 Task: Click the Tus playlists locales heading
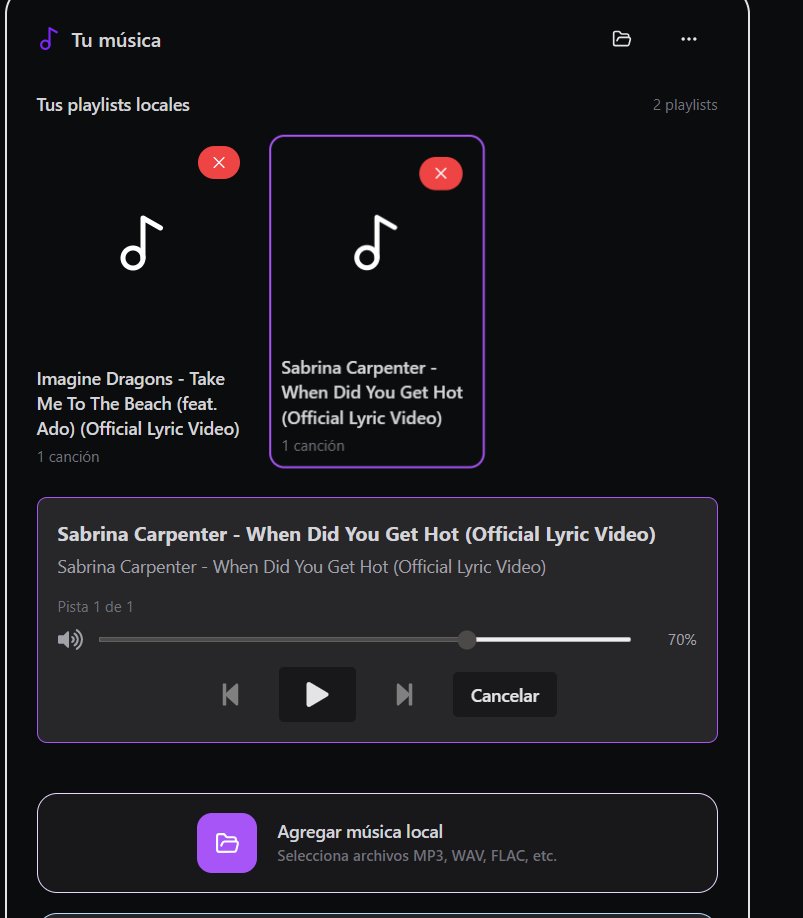113,105
